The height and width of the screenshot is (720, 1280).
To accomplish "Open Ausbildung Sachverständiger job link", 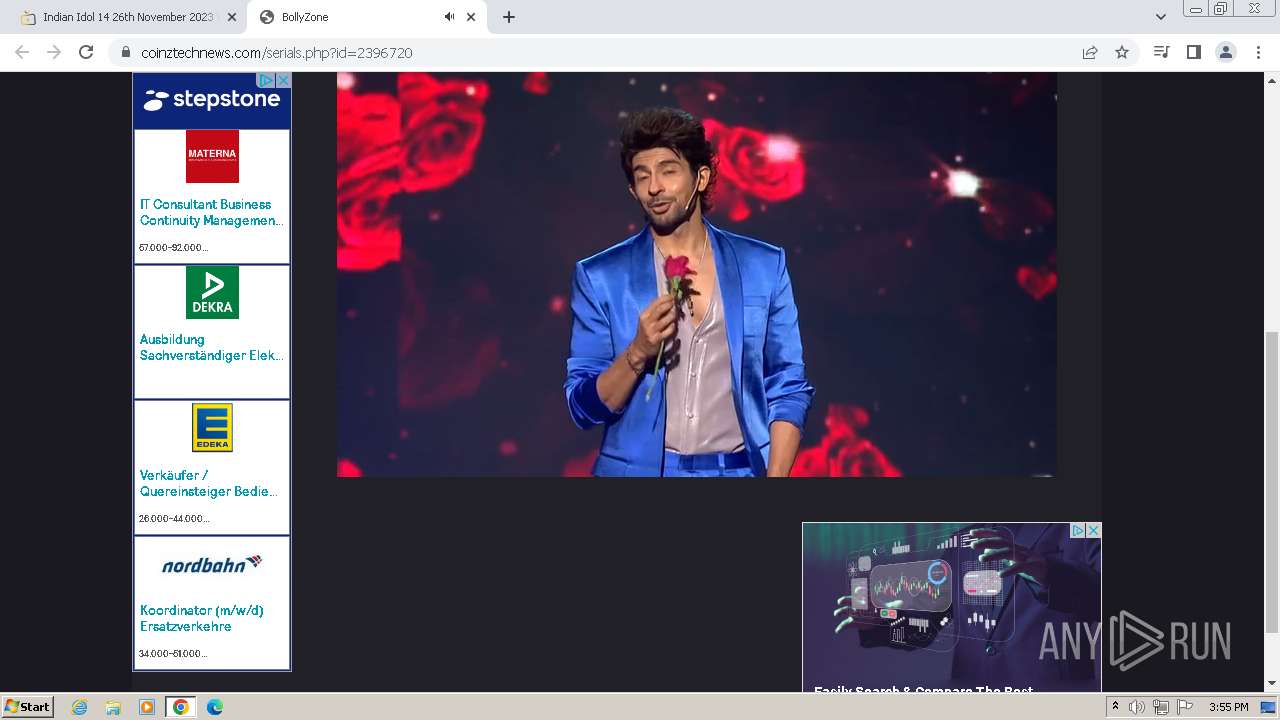I will pyautogui.click(x=211, y=347).
